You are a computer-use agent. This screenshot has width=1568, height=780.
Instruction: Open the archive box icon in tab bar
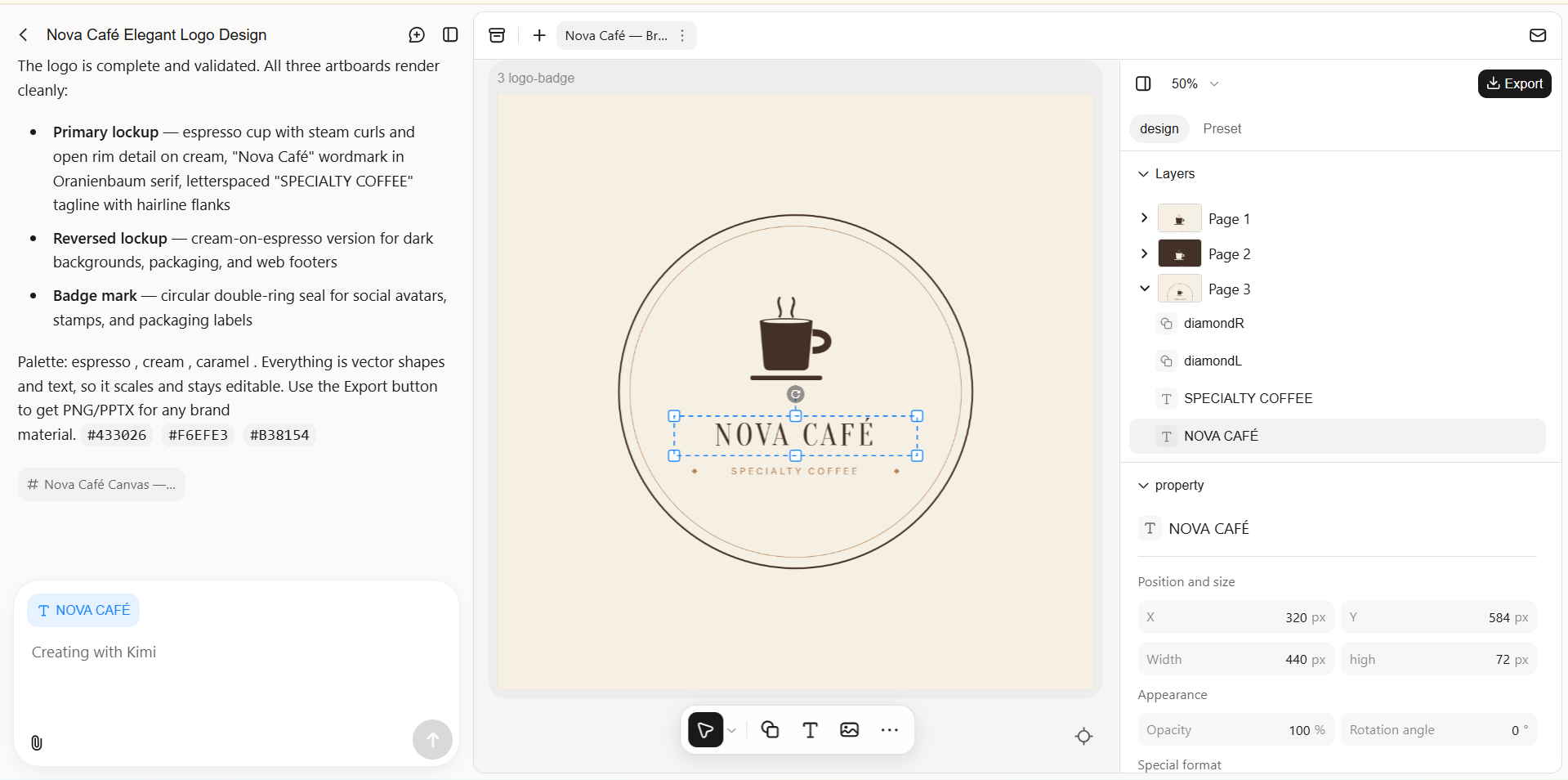pos(497,35)
